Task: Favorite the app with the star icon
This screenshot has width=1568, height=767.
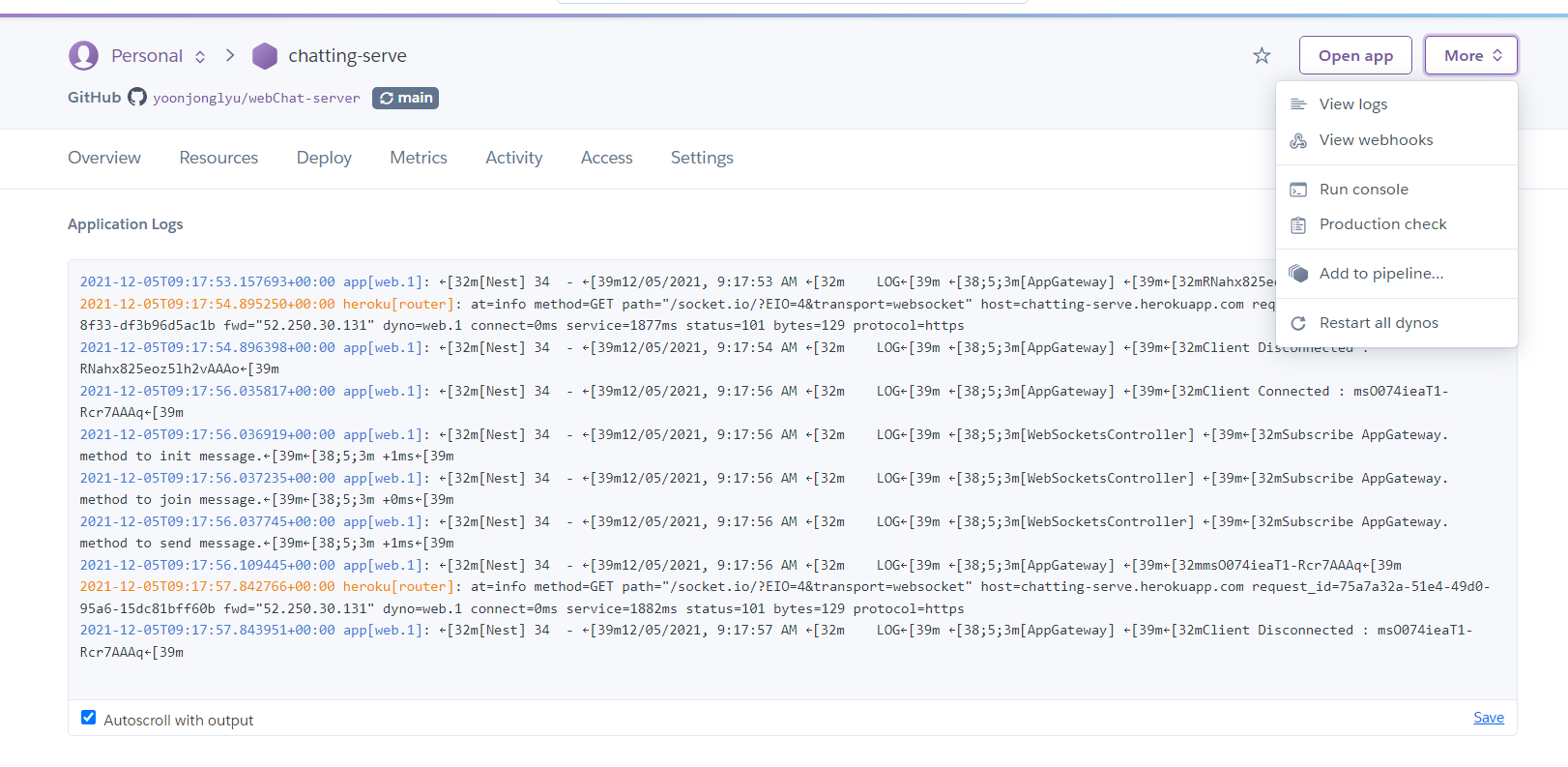Action: click(1262, 56)
